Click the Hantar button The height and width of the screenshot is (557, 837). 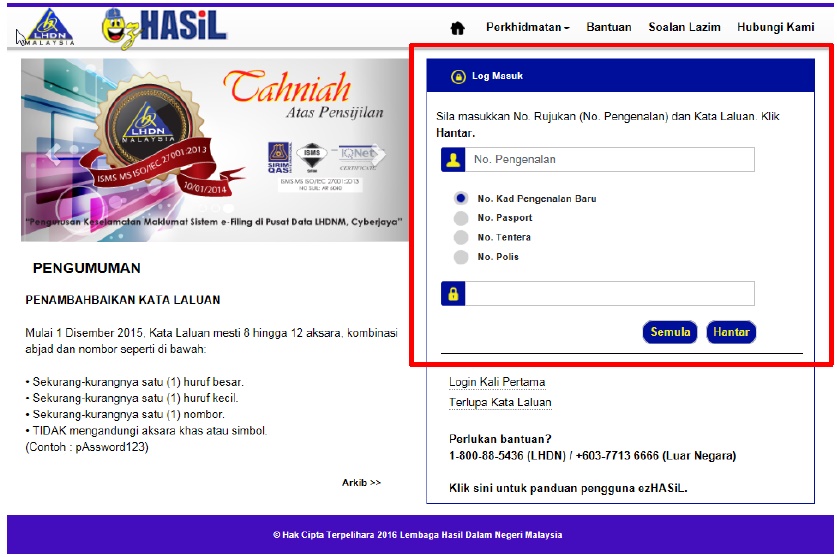point(731,332)
